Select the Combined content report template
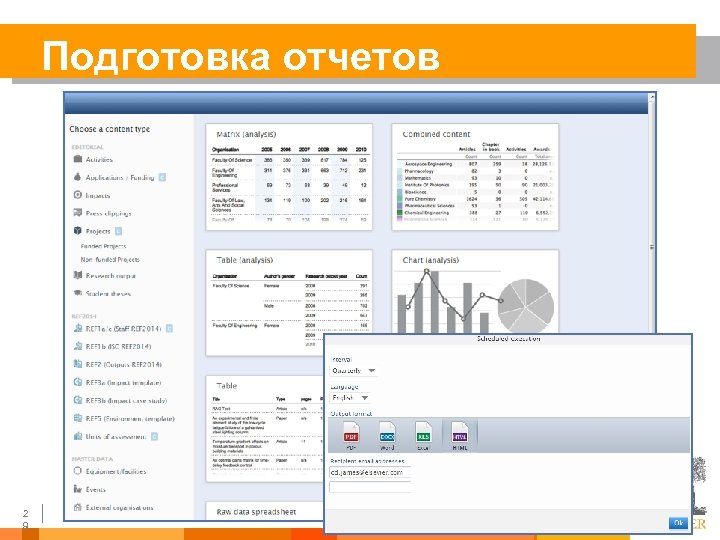Screen dimensions: 720x540 pyautogui.click(x=475, y=177)
